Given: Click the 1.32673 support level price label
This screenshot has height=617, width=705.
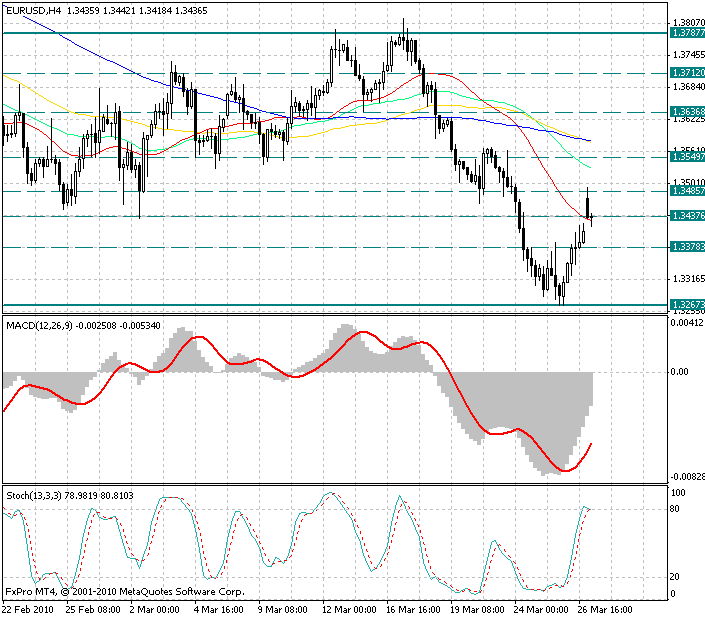Looking at the screenshot, I should (x=690, y=304).
